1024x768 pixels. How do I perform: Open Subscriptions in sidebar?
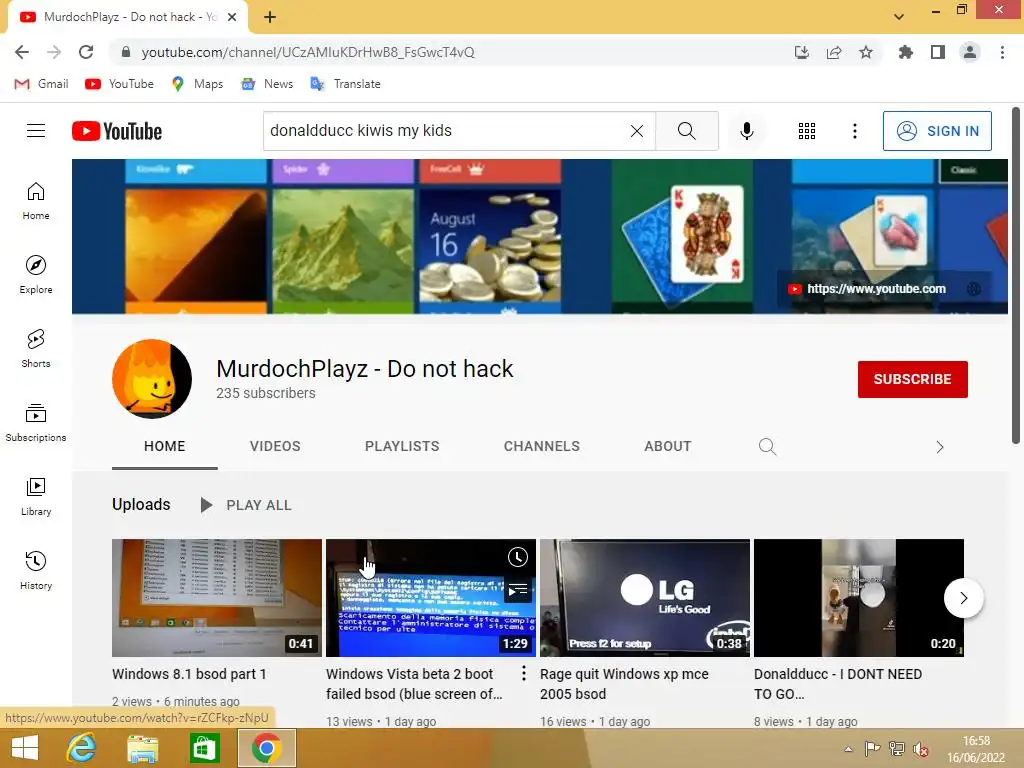pos(36,423)
